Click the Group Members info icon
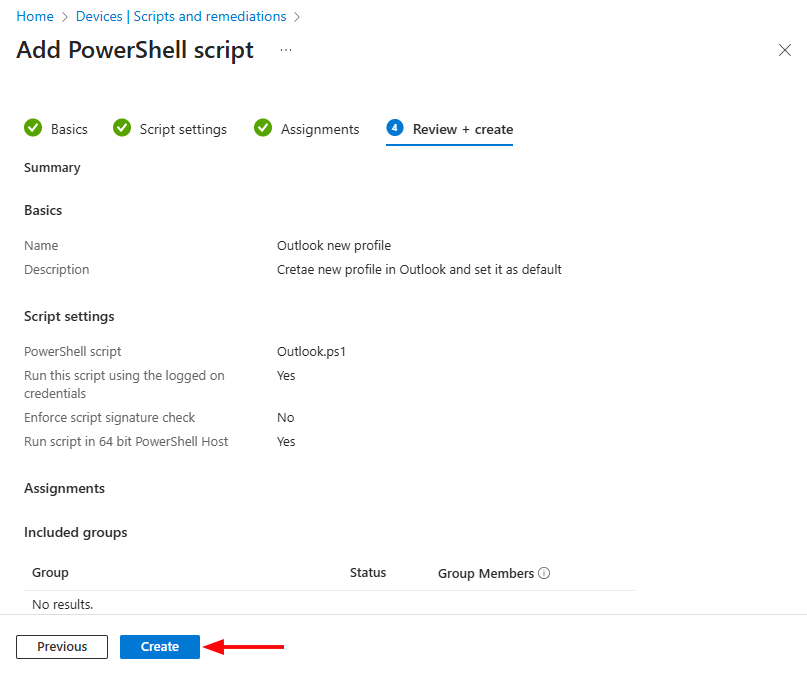 pos(545,573)
